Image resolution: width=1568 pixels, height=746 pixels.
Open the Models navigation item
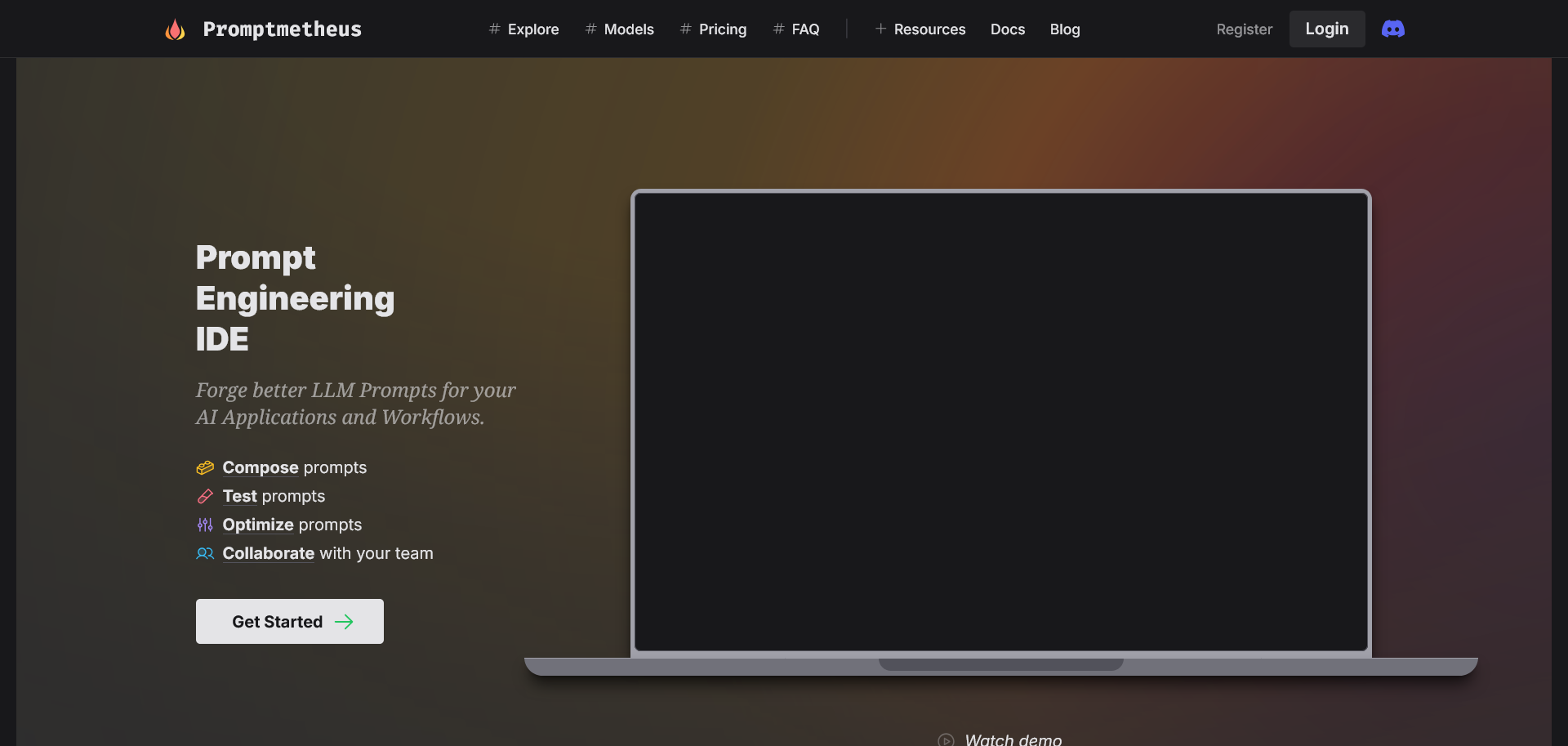(x=627, y=29)
